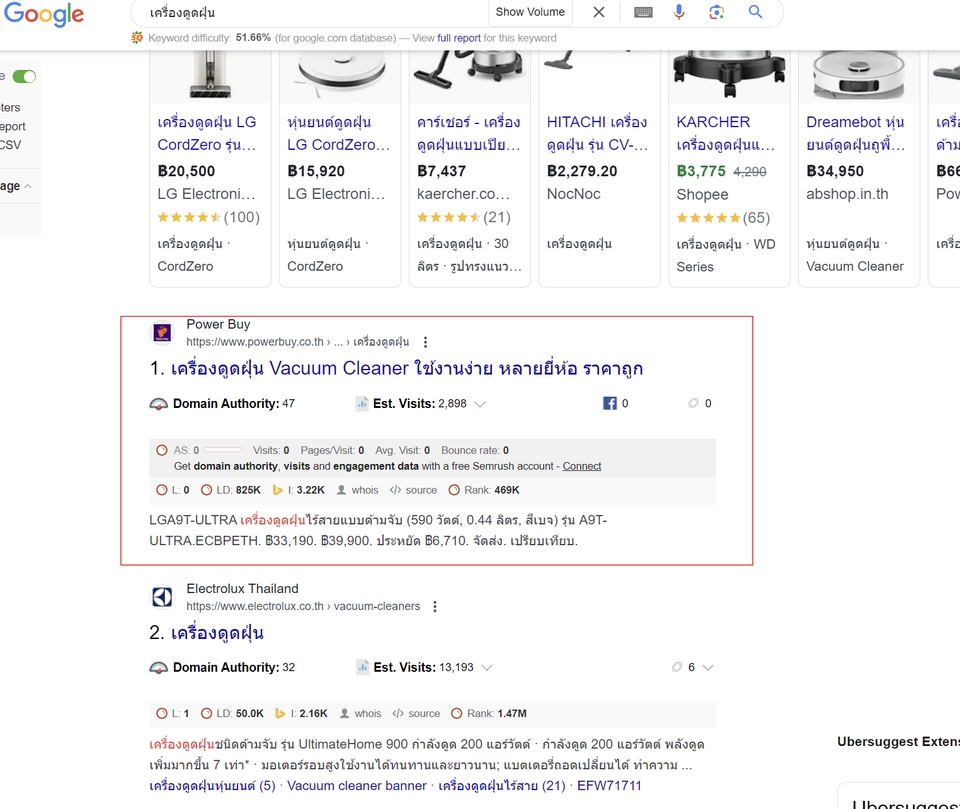
Task: Open Power Buy Vacuum Cleaner result title
Action: (407, 368)
